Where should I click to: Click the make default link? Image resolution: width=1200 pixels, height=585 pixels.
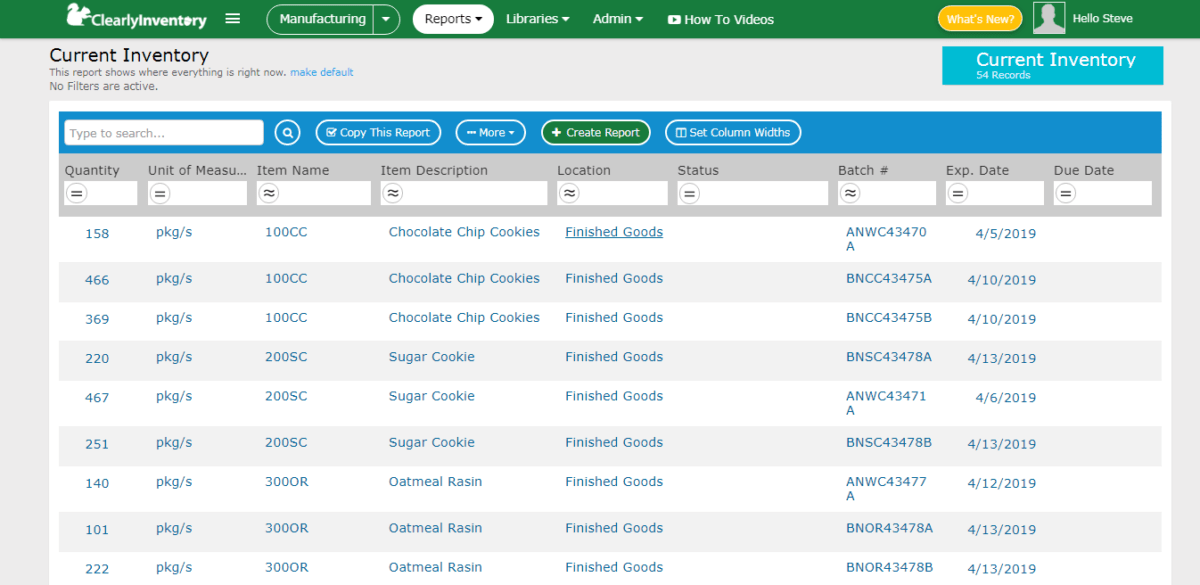coord(321,72)
